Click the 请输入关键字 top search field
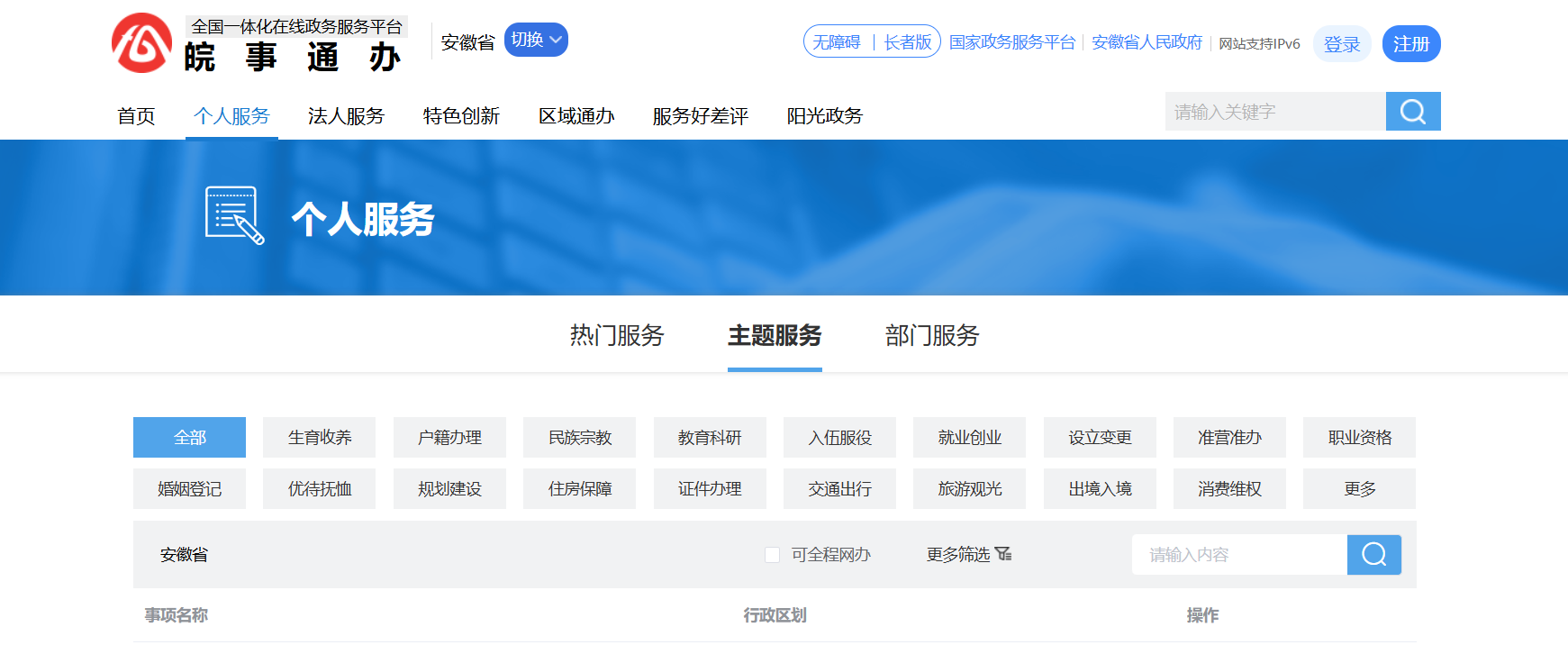The image size is (1568, 645). pos(1274,112)
